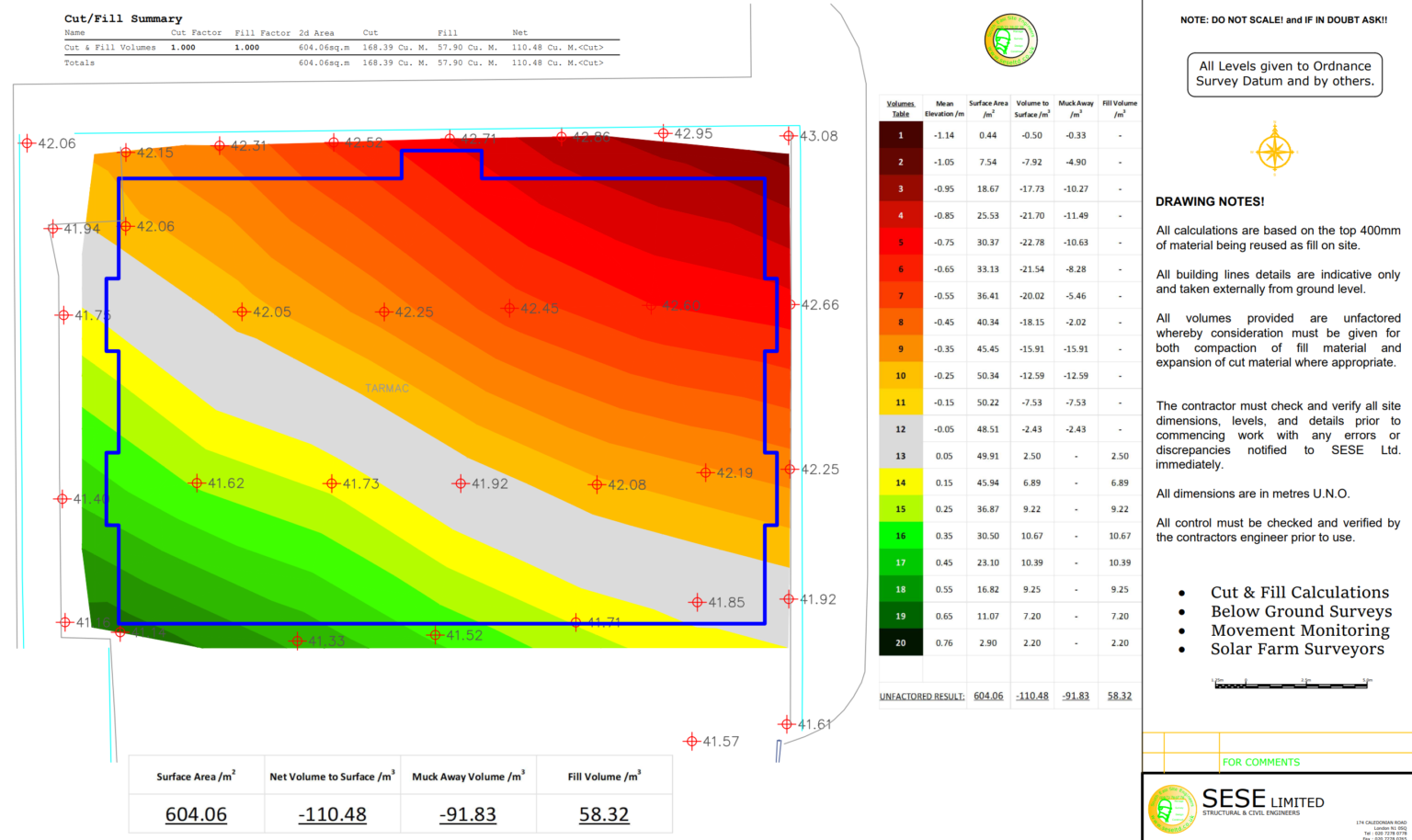The height and width of the screenshot is (840, 1412).
Task: Select the -91.83 muck away volume value
Action: [x=467, y=814]
